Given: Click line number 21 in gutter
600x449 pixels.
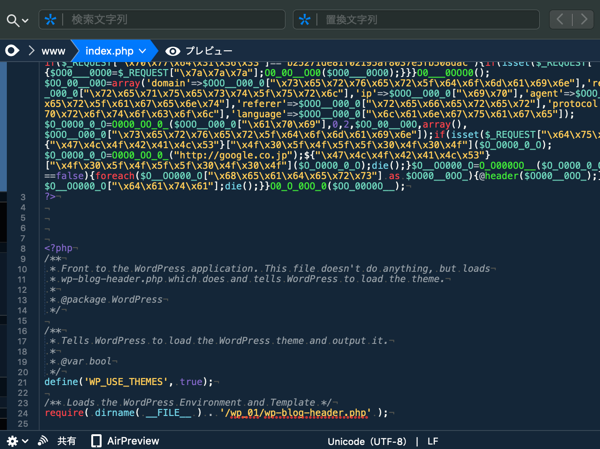Looking at the screenshot, I should pyautogui.click(x=22, y=382).
